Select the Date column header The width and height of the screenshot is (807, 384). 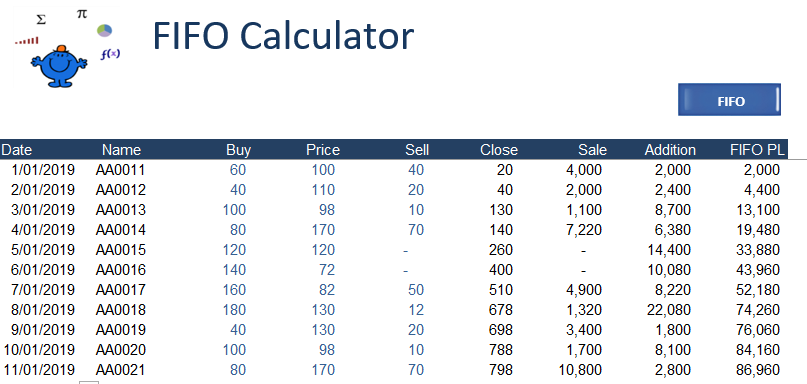click(16, 150)
